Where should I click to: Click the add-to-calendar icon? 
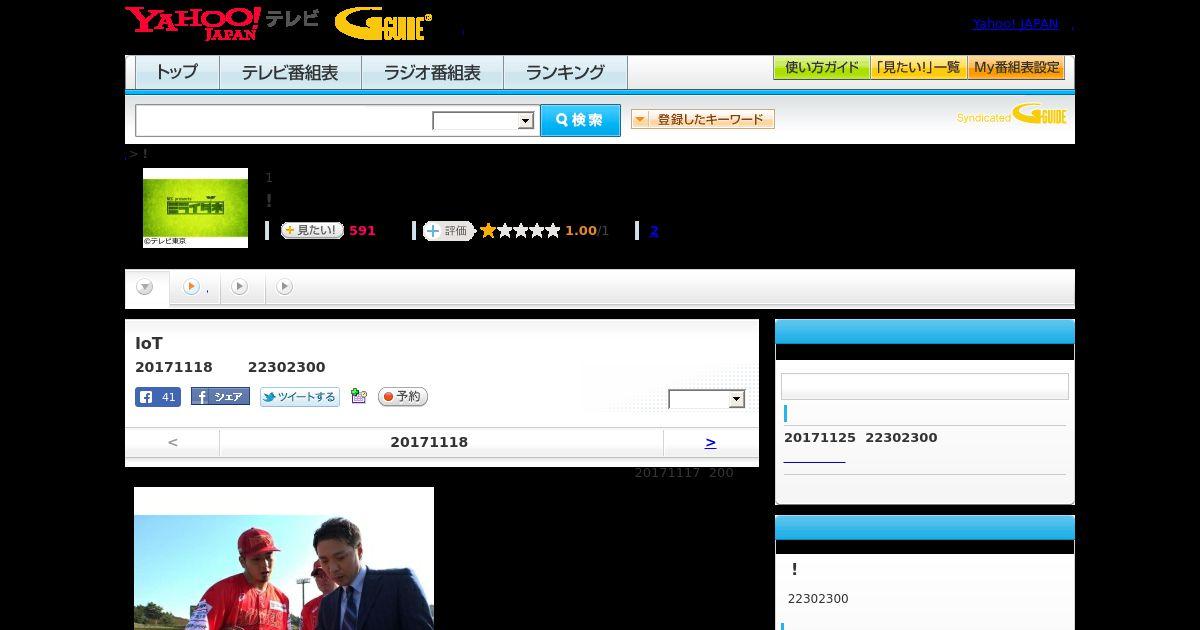pos(359,397)
